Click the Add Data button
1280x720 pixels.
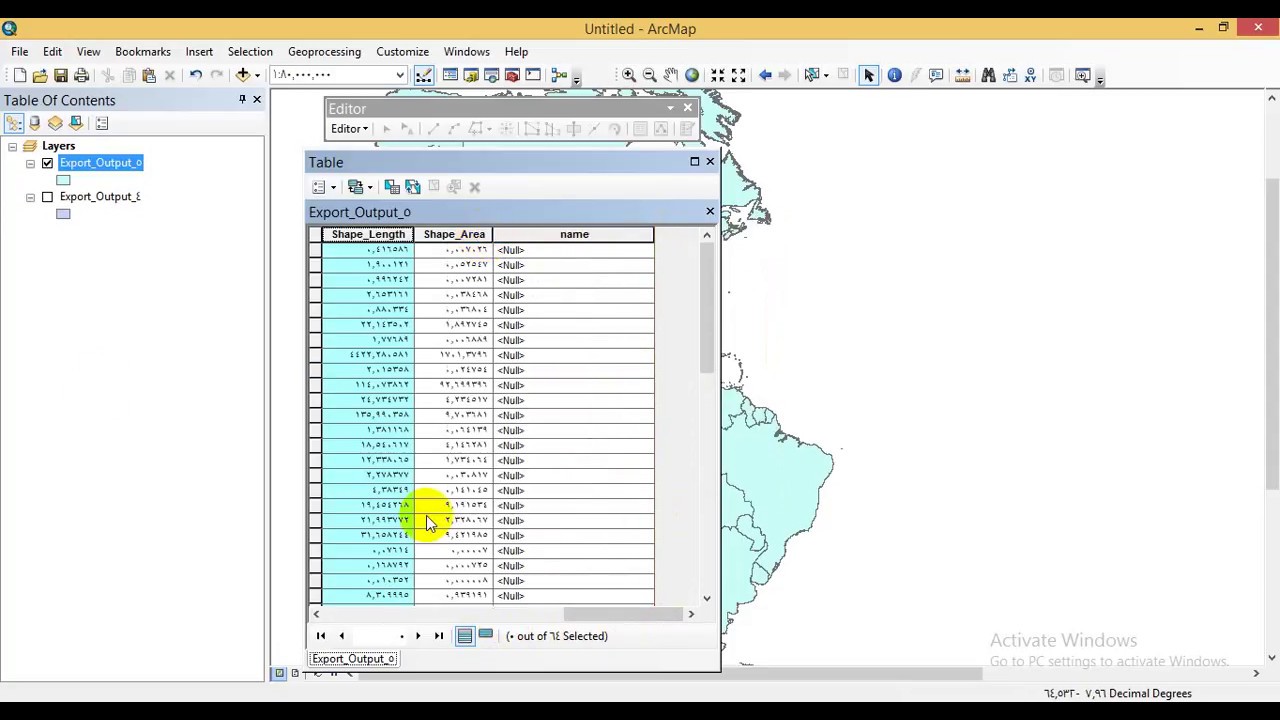pos(242,75)
